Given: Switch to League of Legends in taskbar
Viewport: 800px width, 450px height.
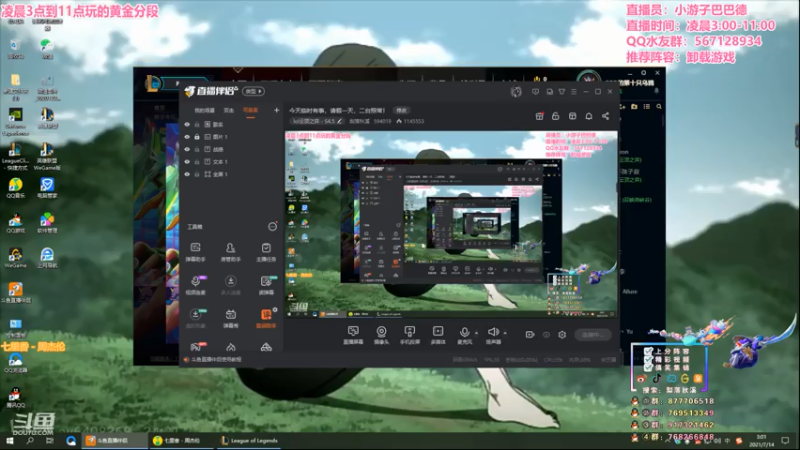Looking at the screenshot, I should pos(249,440).
